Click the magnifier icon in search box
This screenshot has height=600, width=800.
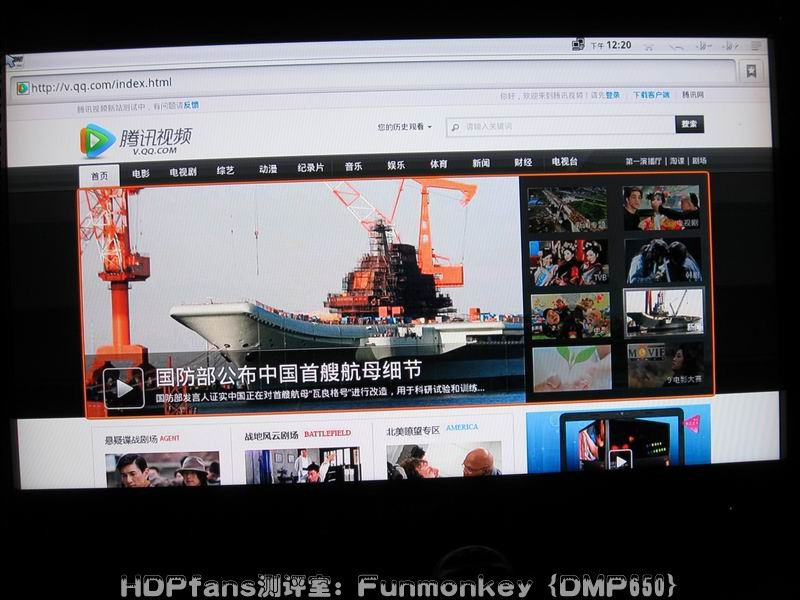click(455, 127)
